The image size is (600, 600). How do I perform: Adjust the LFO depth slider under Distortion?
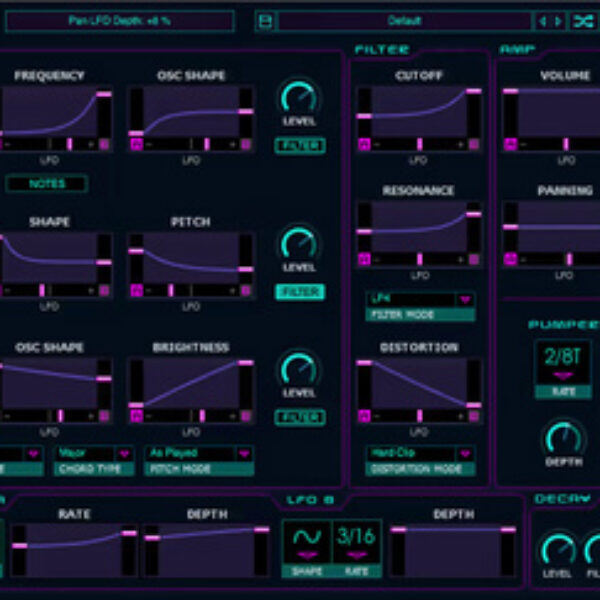coord(419,416)
